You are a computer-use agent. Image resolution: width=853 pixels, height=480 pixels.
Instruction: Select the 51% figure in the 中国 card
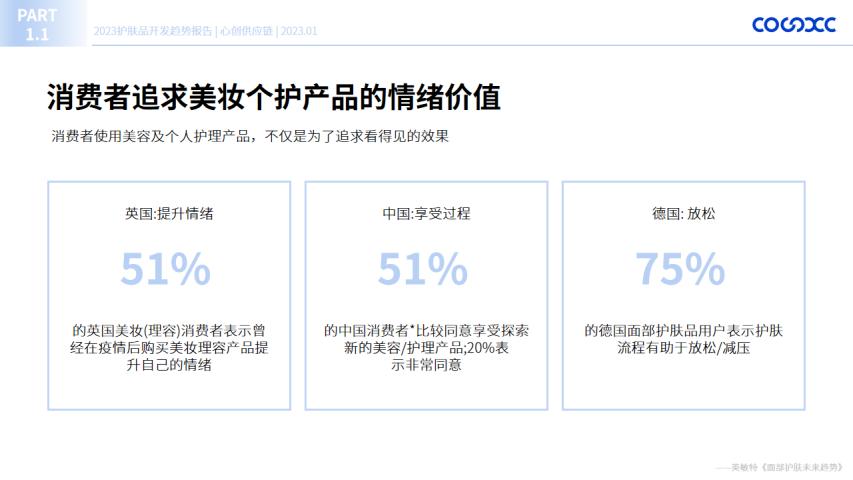(422, 269)
